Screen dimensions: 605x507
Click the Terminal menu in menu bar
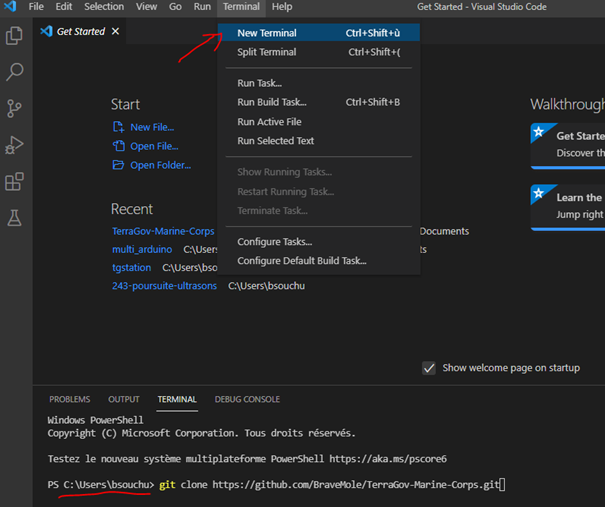241,7
